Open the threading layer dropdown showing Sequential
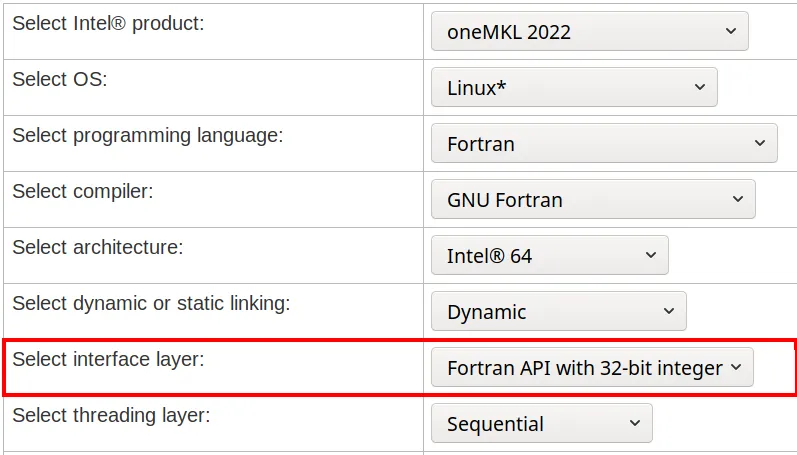This screenshot has height=455, width=797. click(x=541, y=423)
